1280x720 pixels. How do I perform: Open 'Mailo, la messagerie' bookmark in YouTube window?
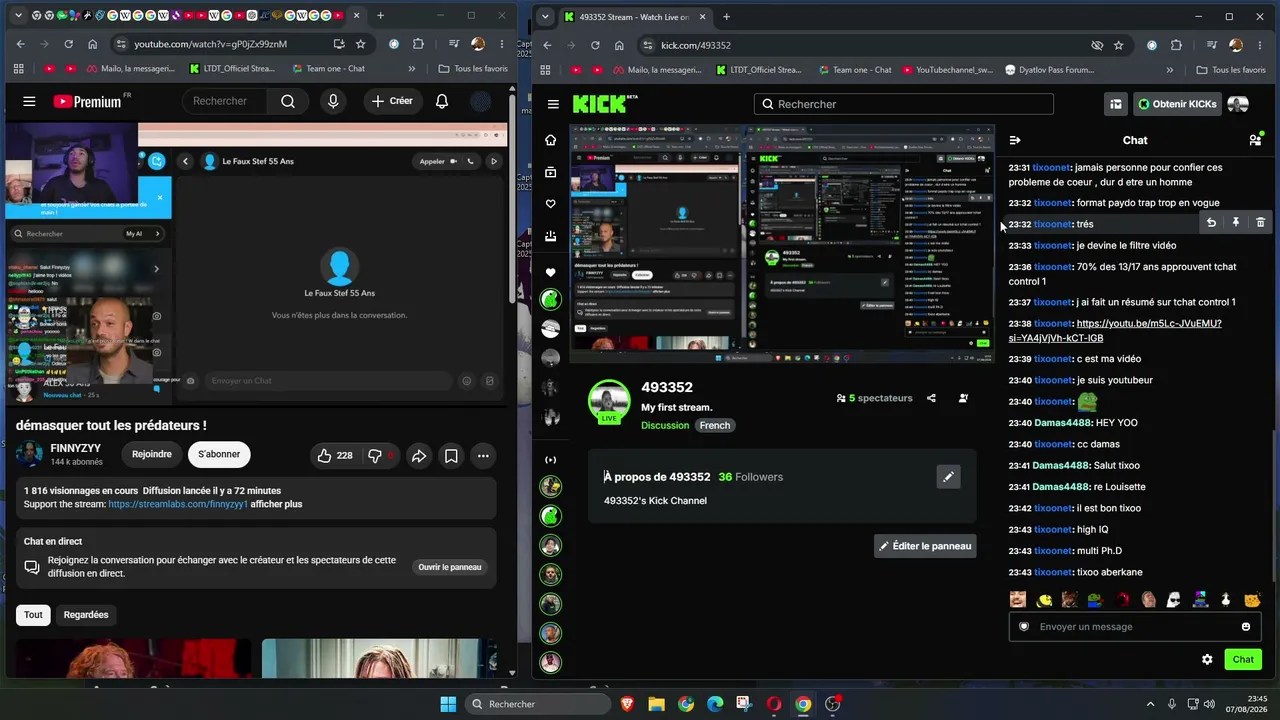132,69
